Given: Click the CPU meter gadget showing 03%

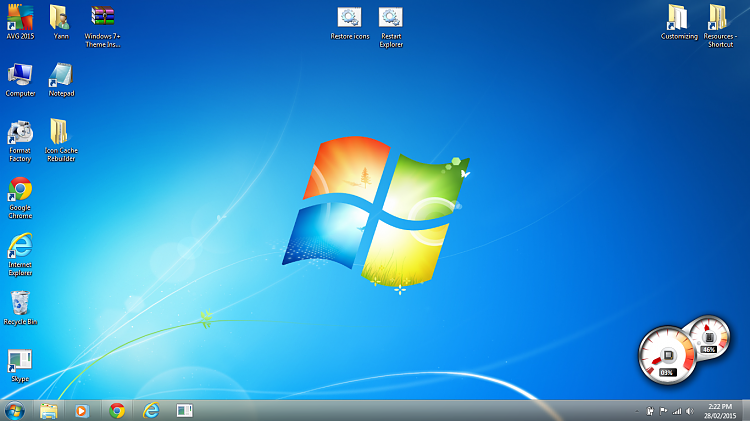Looking at the screenshot, I should [x=667, y=355].
